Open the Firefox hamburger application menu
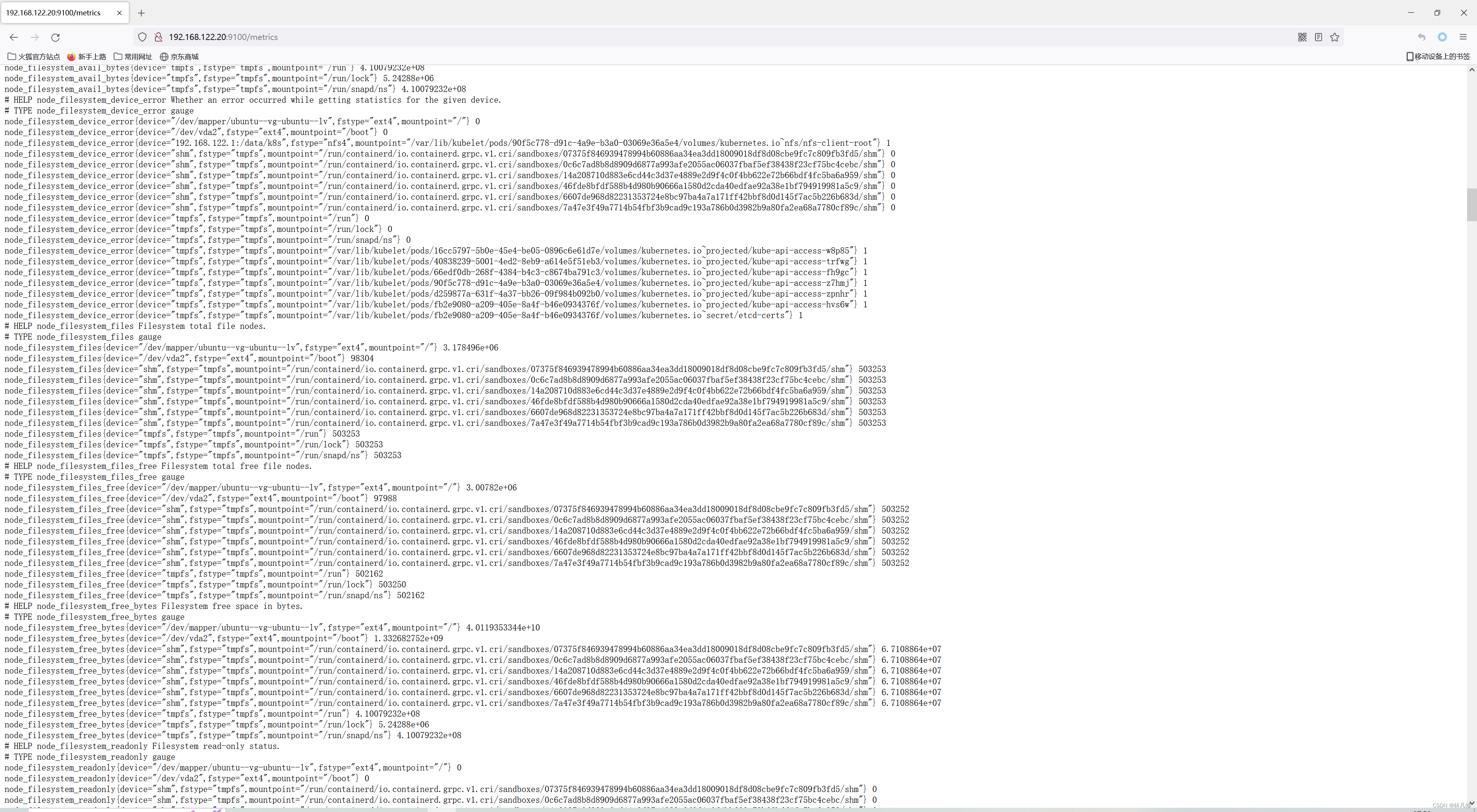1477x812 pixels. point(1463,37)
